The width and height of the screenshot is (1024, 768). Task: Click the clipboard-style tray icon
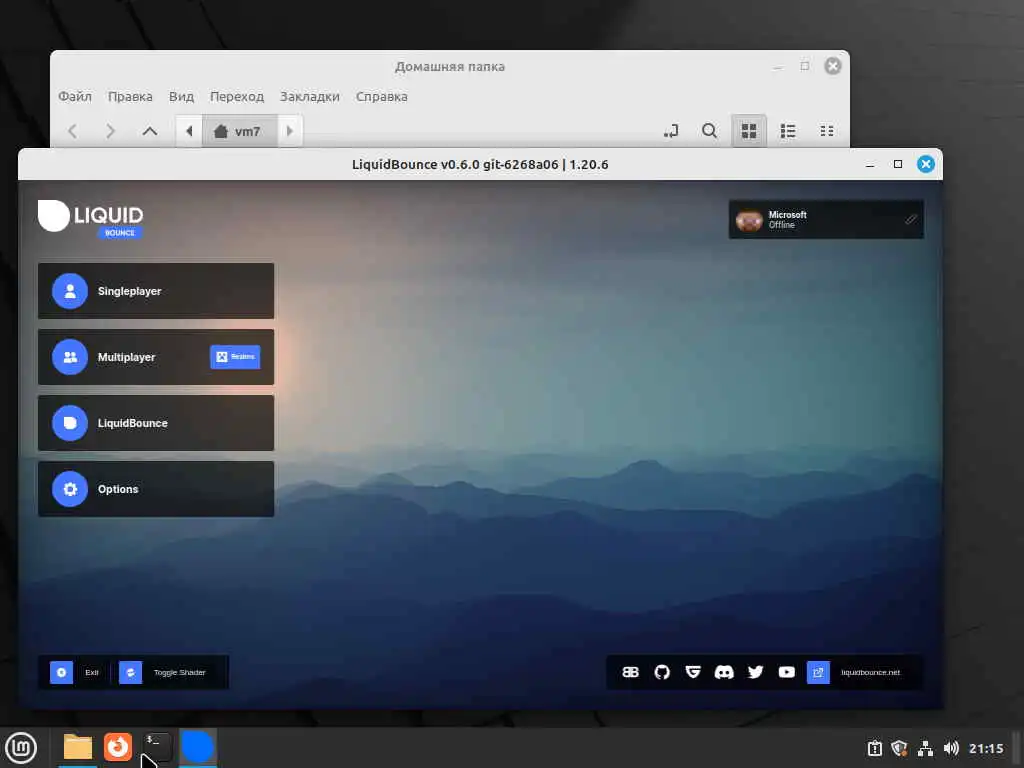(x=874, y=748)
